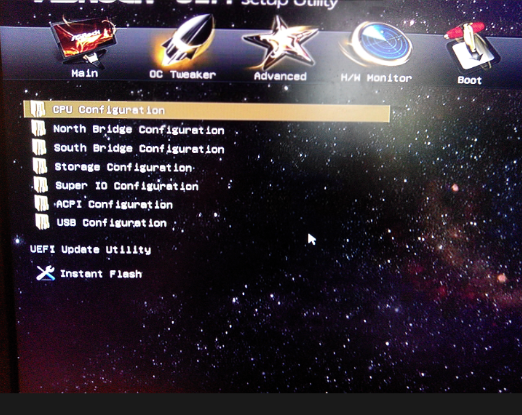Screen dimensions: 522x415
Task: Select the rocket icon for OC Tweaker
Action: (x=185, y=41)
